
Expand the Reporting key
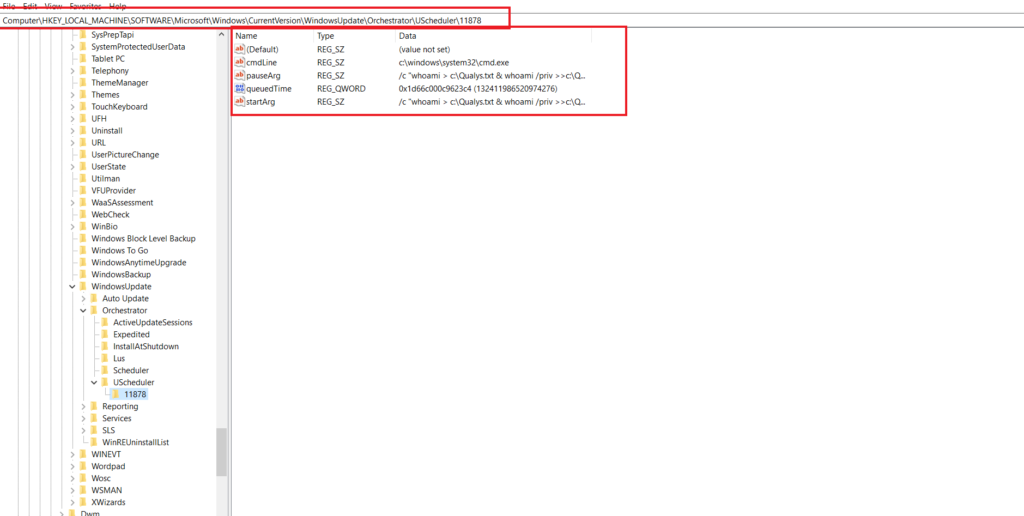[83, 406]
